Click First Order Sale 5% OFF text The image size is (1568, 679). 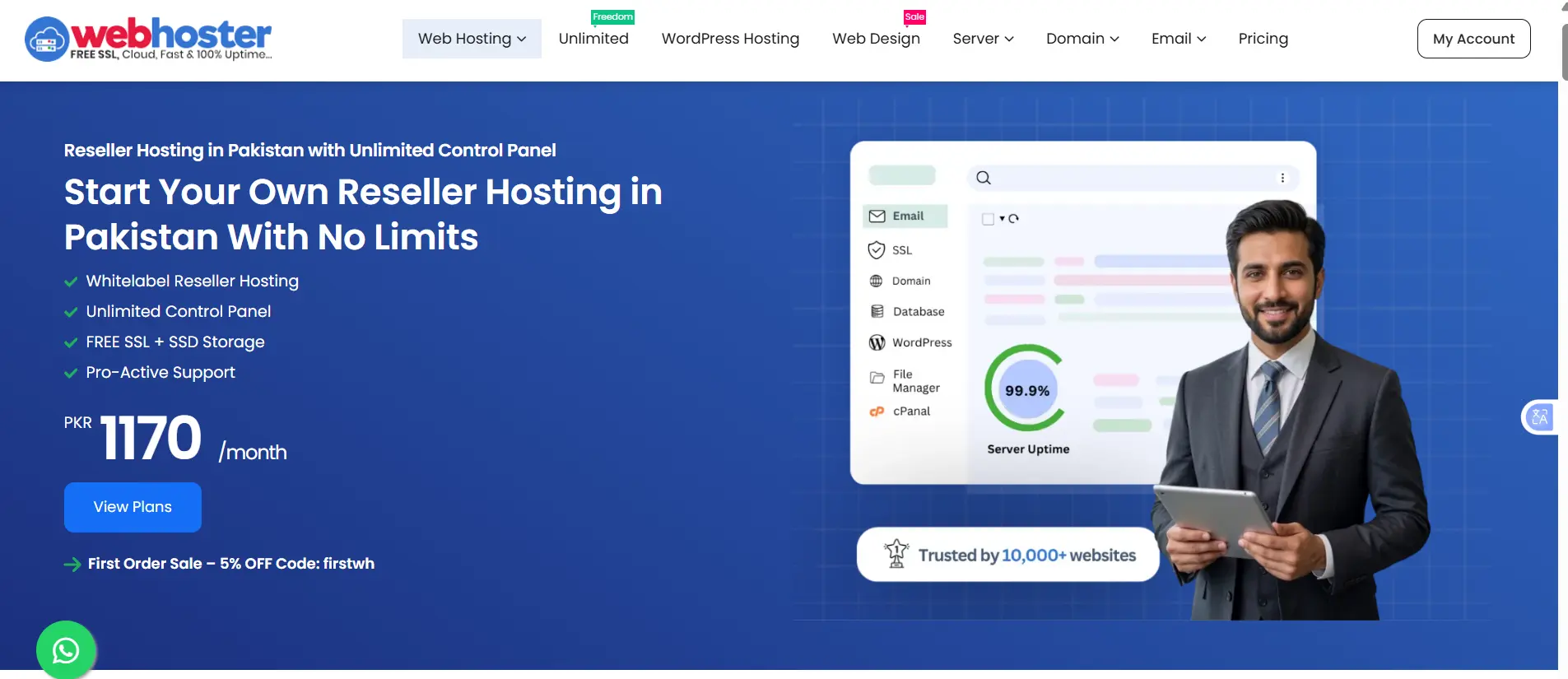231,564
